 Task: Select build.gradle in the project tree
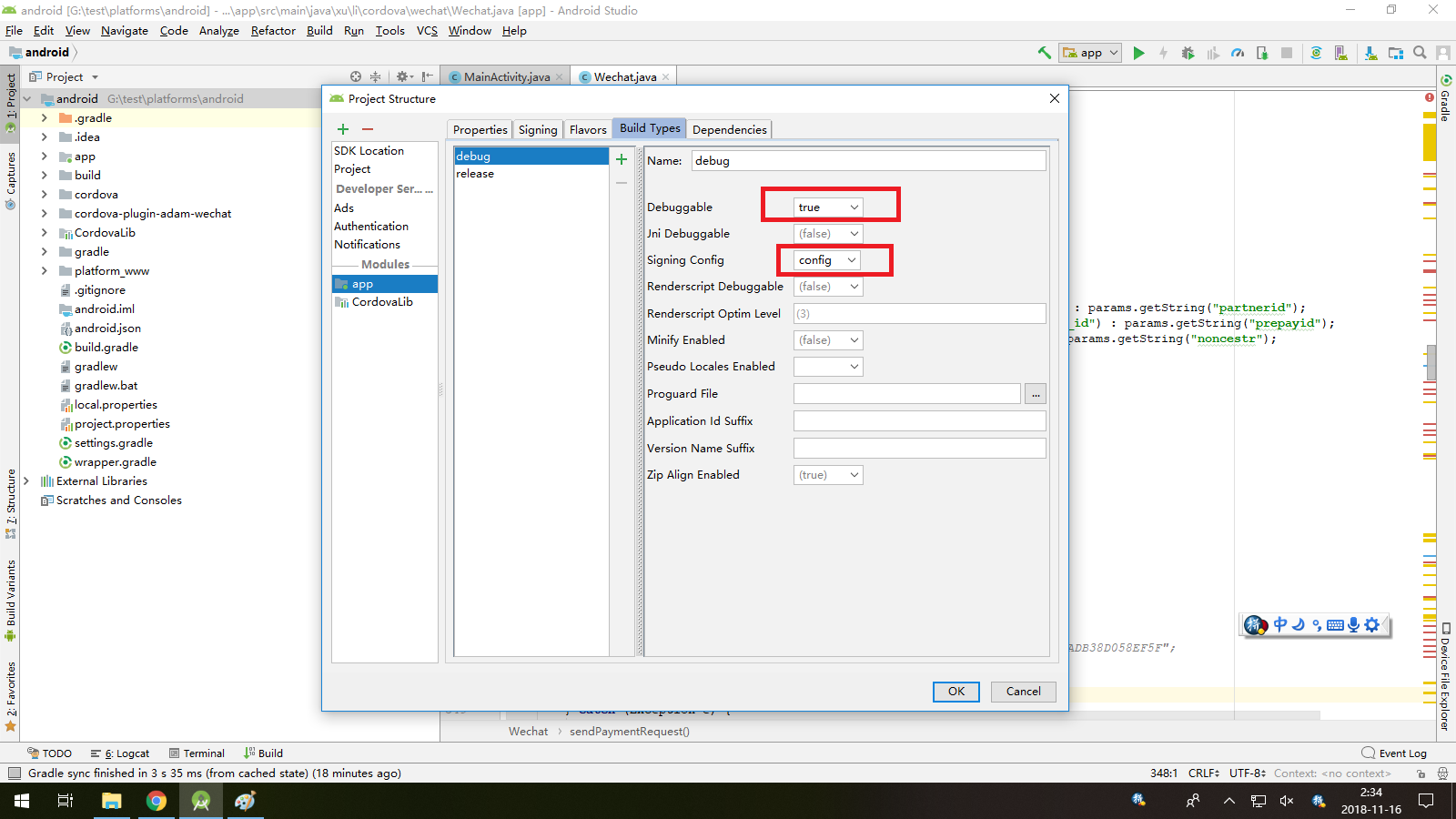pos(106,348)
